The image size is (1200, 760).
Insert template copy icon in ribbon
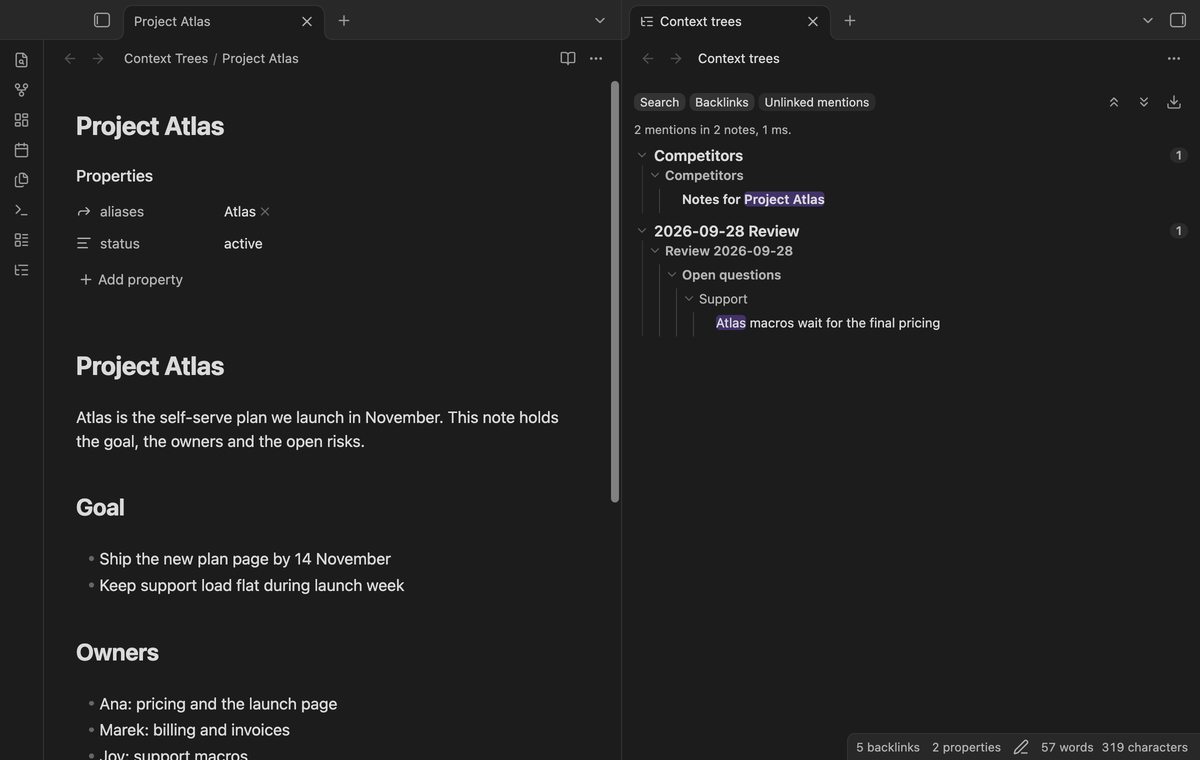[21, 180]
